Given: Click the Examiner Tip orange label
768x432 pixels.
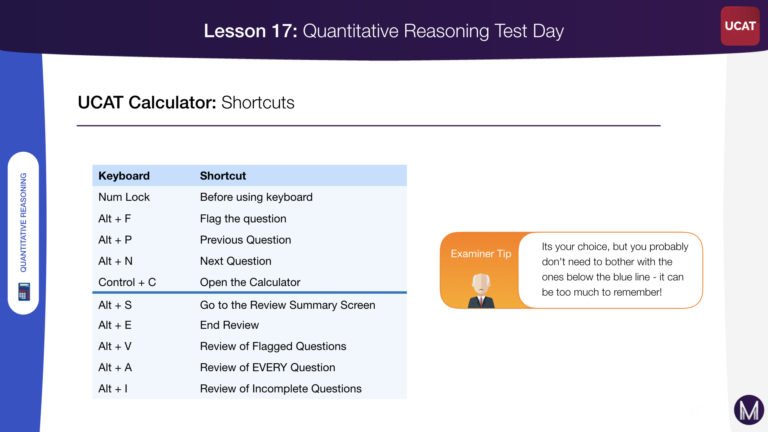Looking at the screenshot, I should 480,253.
